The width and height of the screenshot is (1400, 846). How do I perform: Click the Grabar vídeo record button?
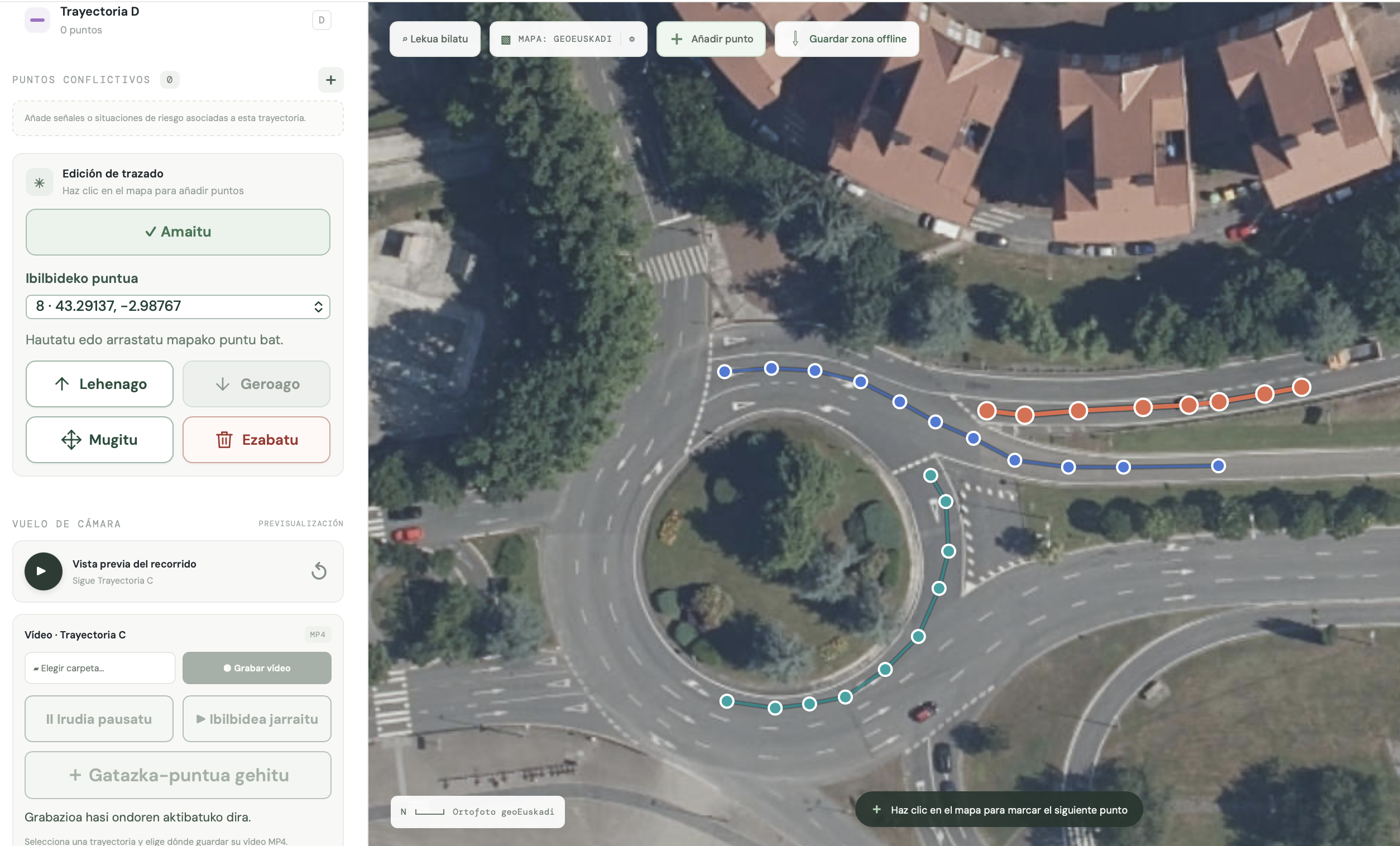[257, 668]
